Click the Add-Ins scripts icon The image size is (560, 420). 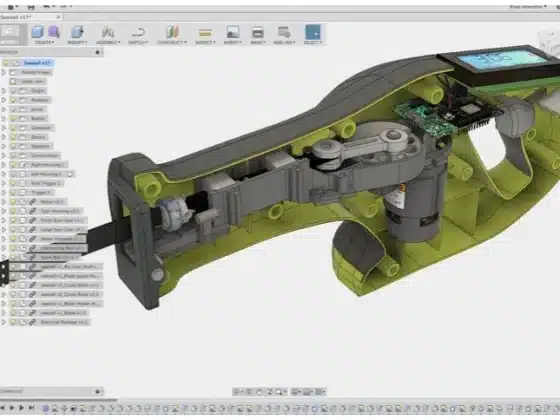(284, 32)
